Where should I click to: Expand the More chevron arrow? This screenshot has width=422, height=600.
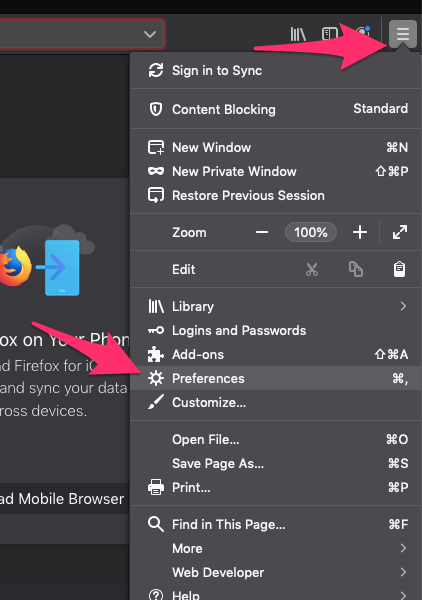403,548
